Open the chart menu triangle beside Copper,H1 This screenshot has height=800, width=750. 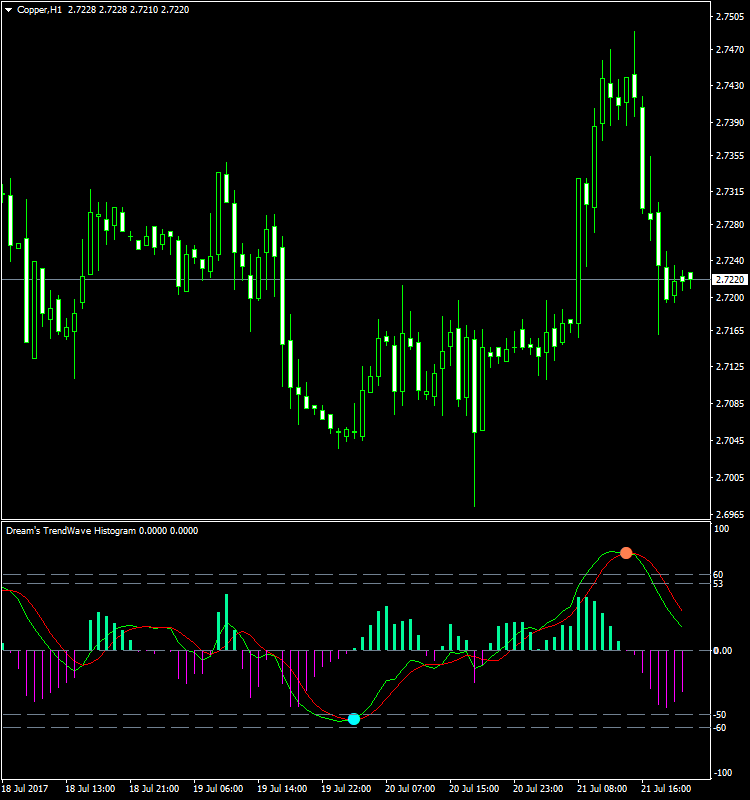click(9, 10)
